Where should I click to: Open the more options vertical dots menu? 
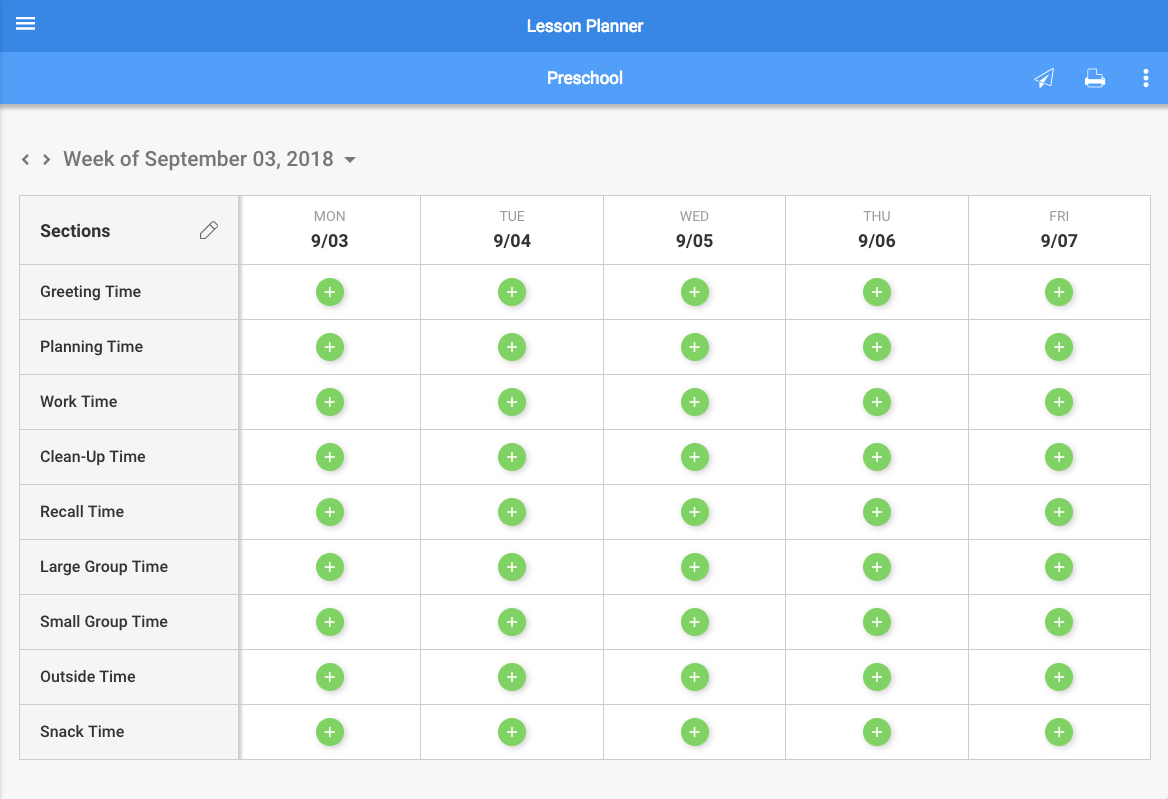coord(1146,77)
